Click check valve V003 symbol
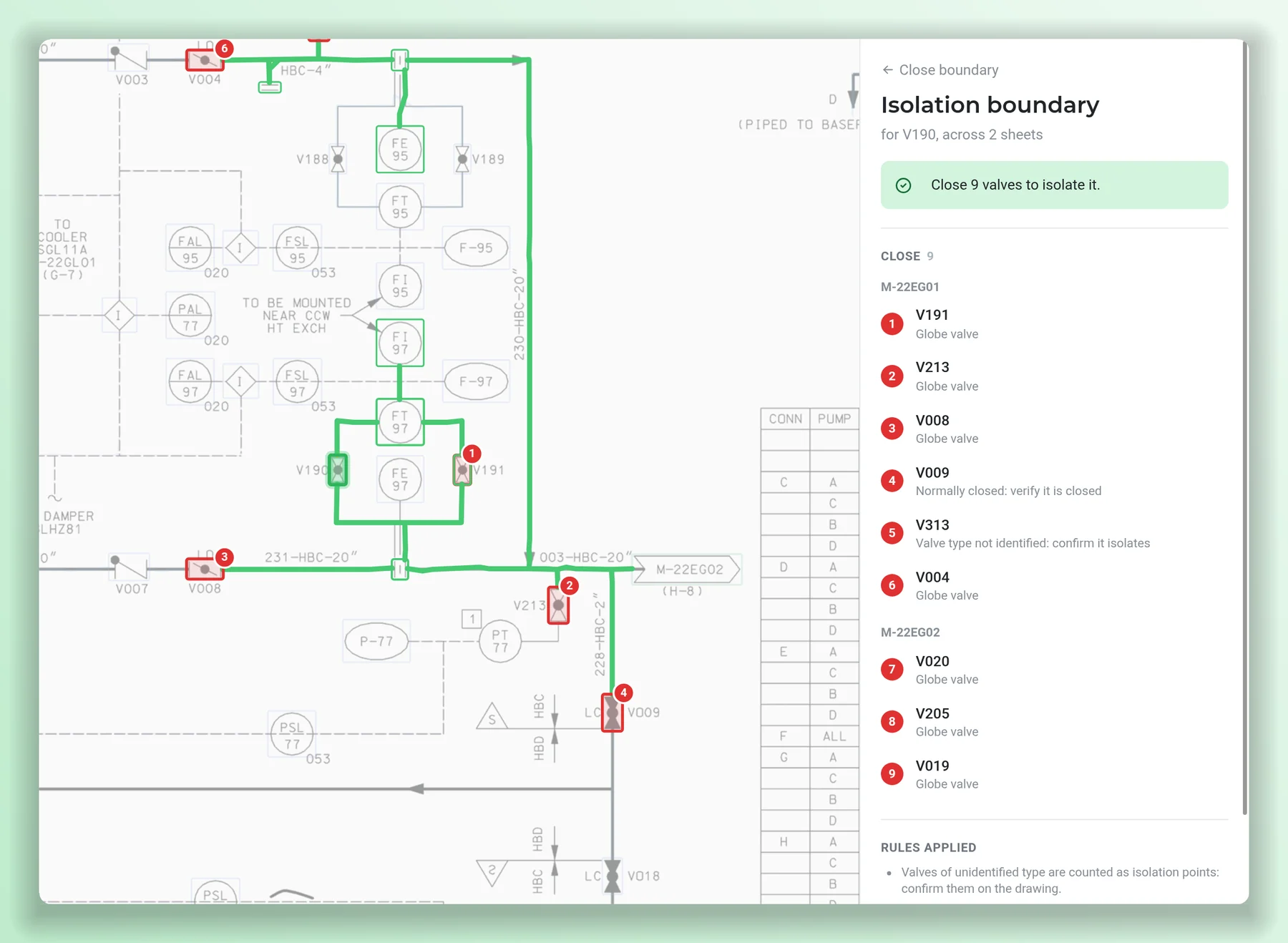The height and width of the screenshot is (943, 1288). click(x=131, y=57)
